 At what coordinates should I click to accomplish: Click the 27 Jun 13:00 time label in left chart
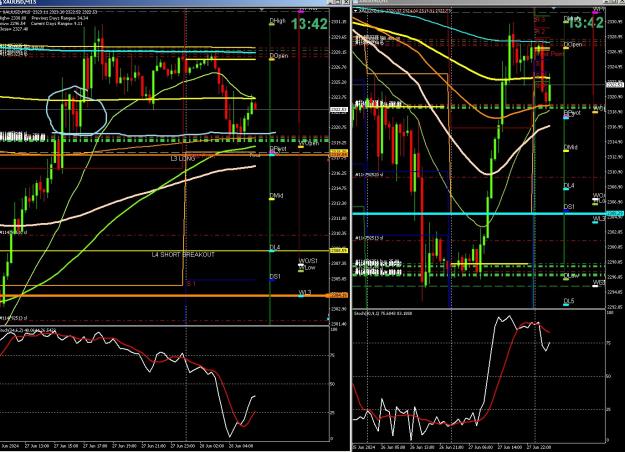pos(37,446)
